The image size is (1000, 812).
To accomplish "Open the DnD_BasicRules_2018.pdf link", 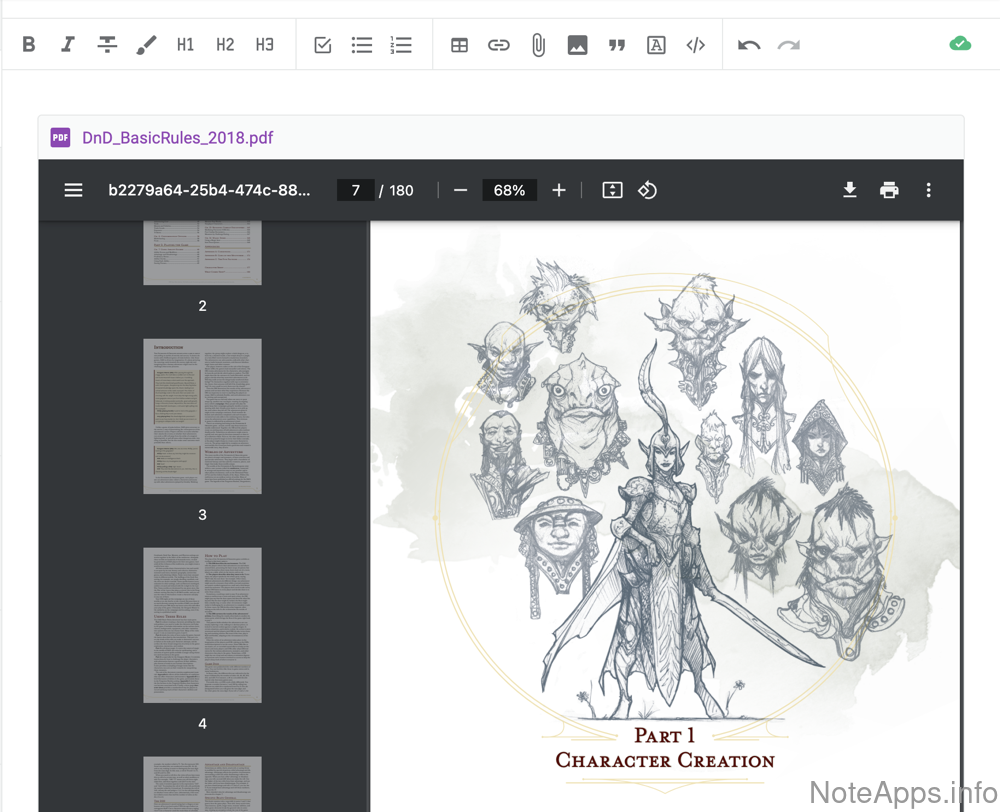I will (x=178, y=138).
